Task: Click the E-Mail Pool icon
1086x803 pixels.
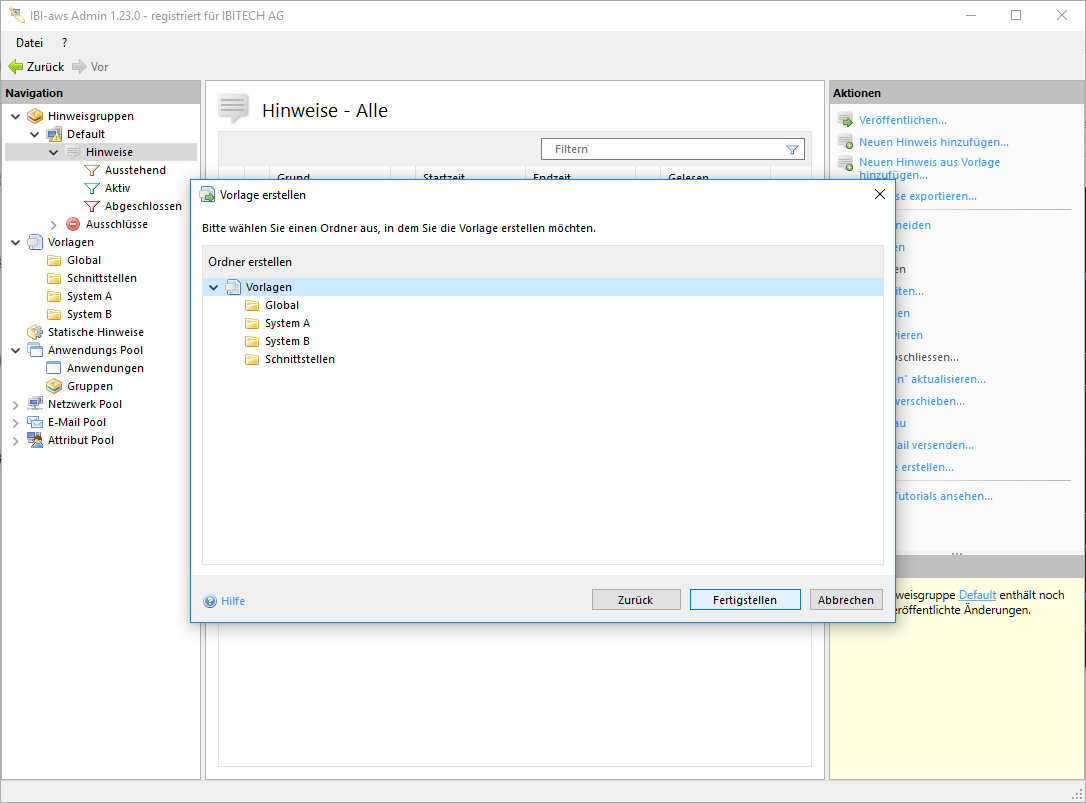Action: click(35, 422)
